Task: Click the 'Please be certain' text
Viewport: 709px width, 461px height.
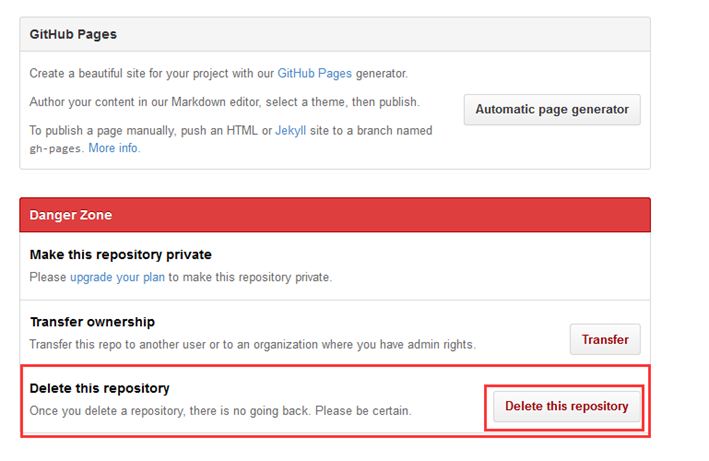Action: click(365, 410)
